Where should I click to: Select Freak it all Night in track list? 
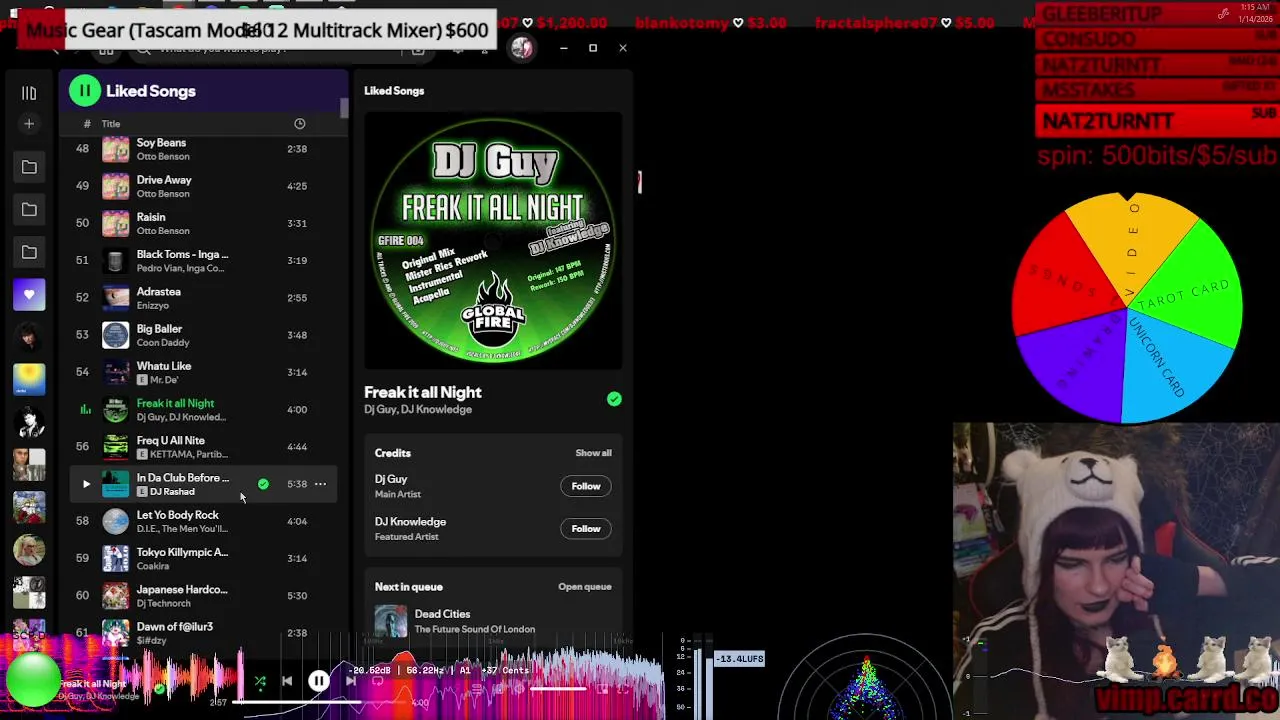click(203, 409)
